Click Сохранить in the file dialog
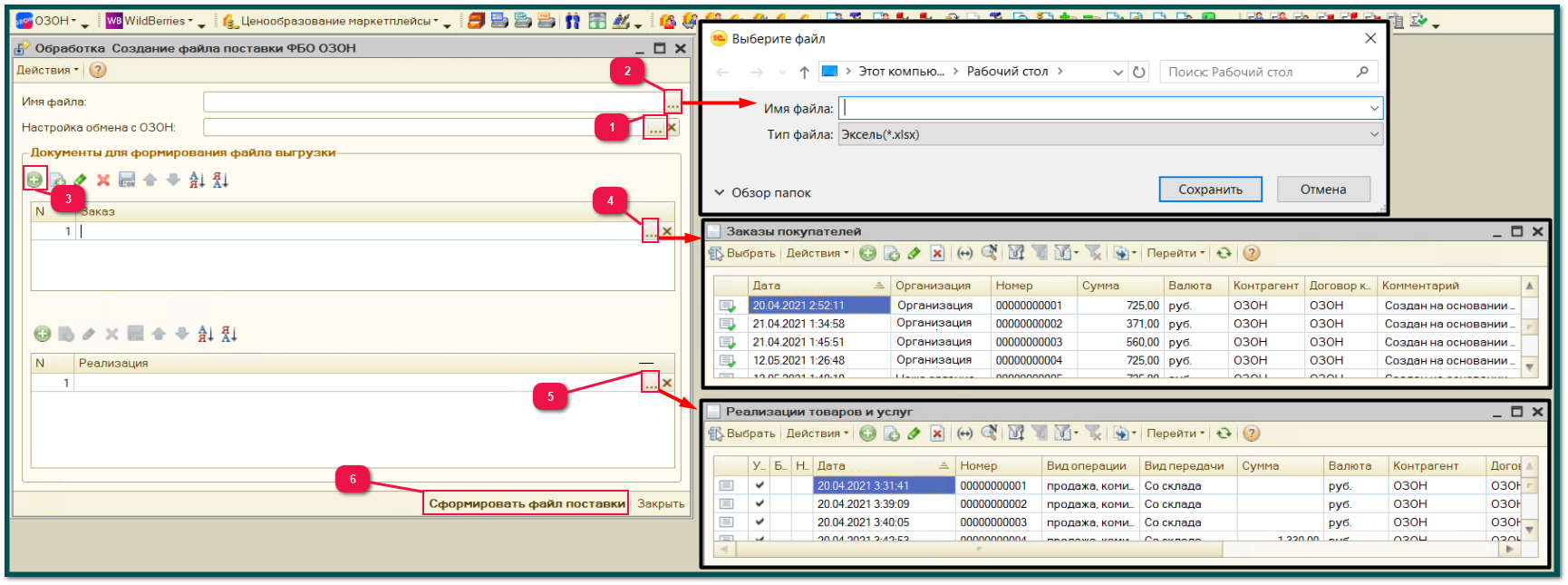 (1210, 190)
